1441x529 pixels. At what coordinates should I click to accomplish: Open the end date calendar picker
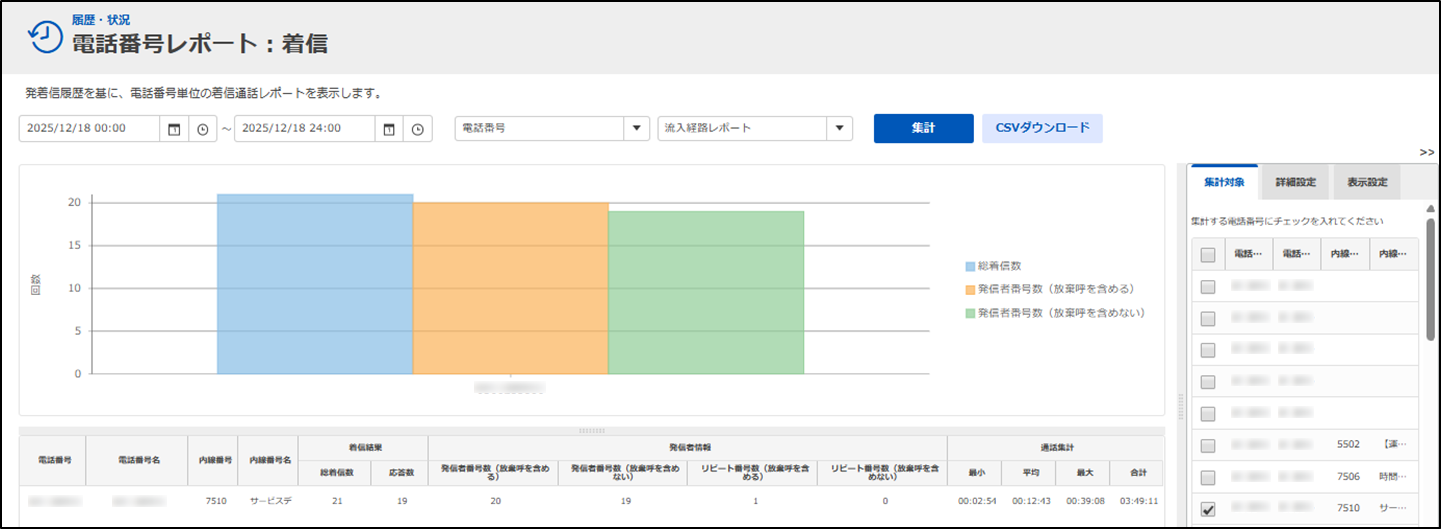point(389,129)
